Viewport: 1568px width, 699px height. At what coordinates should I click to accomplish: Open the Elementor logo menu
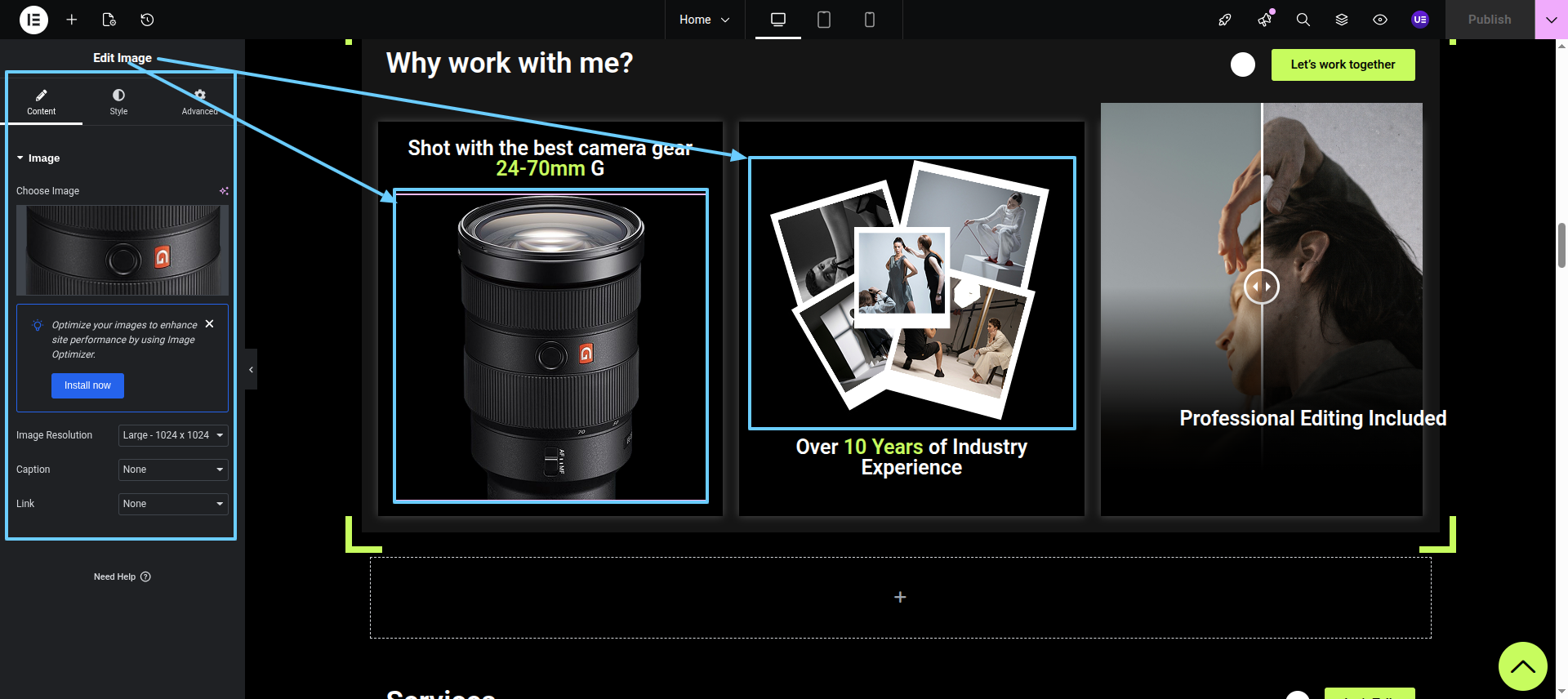click(33, 20)
